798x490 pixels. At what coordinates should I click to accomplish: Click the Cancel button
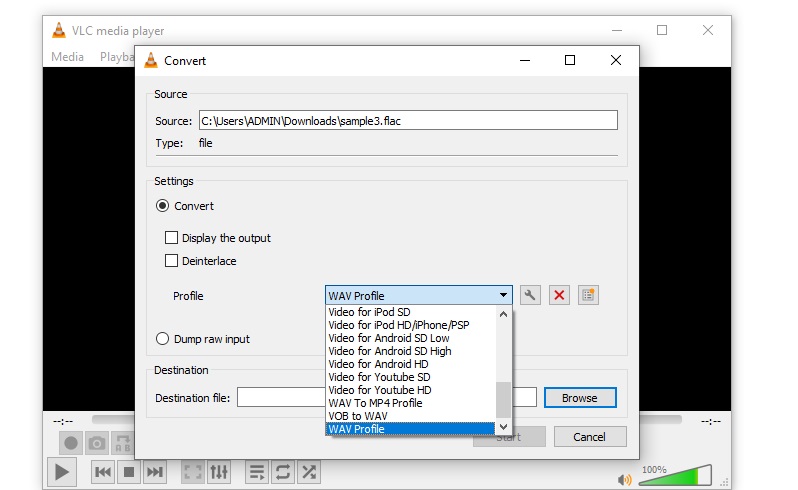pos(589,437)
